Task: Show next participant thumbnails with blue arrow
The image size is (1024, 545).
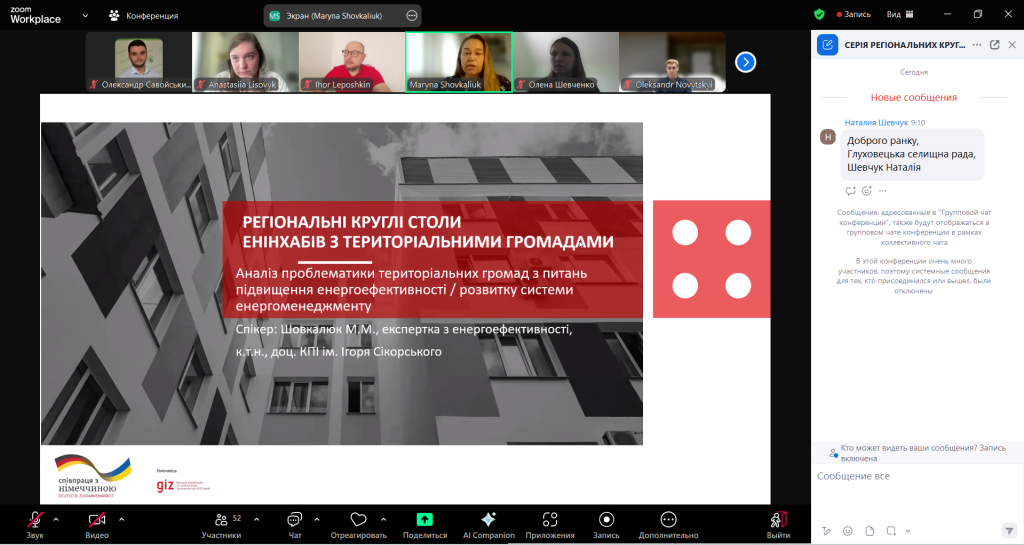Action: [745, 62]
